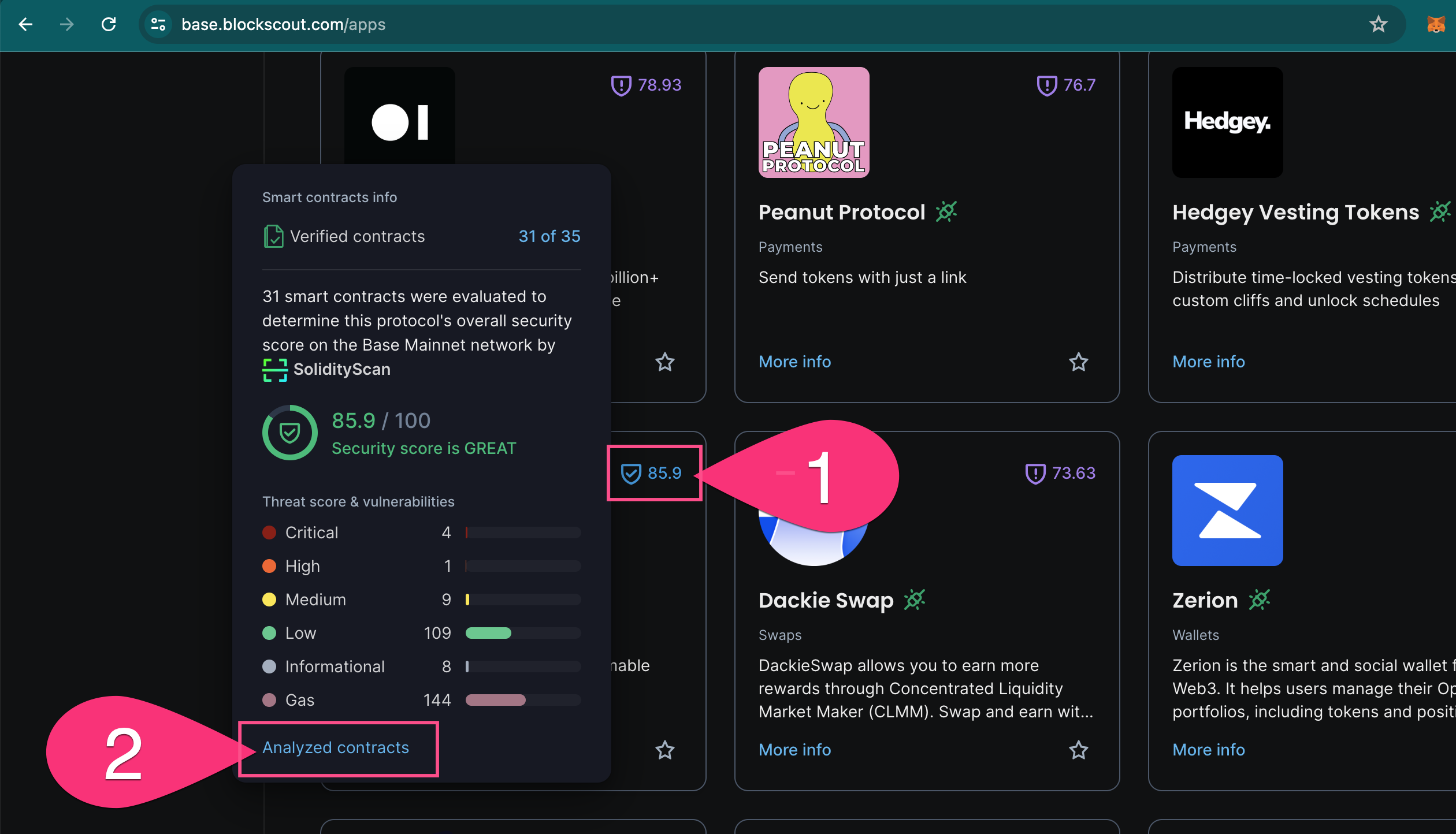Open the Analyzed contracts link
This screenshot has width=1456, height=834.
336,747
